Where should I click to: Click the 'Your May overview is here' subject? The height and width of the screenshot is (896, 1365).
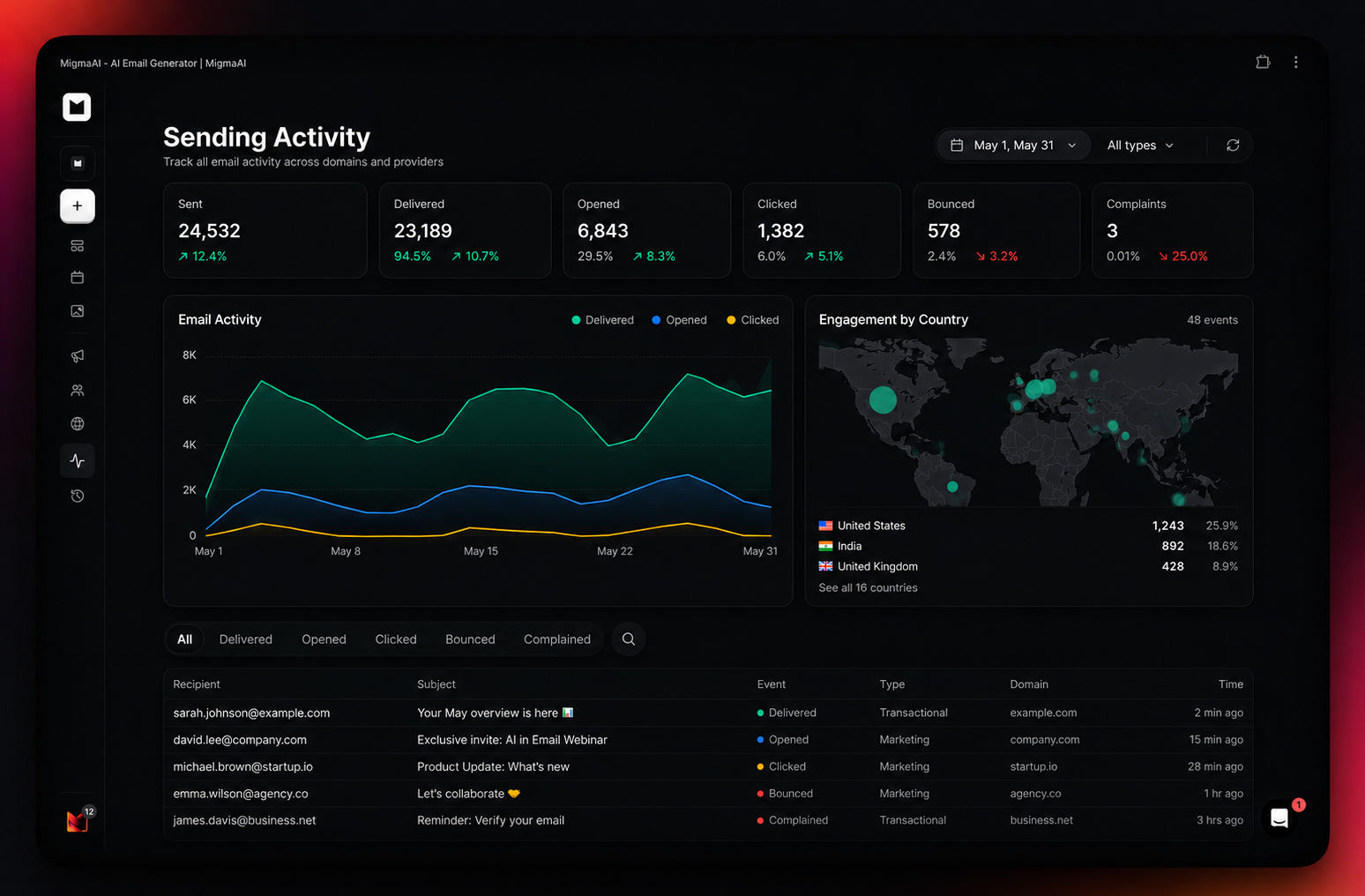(495, 713)
